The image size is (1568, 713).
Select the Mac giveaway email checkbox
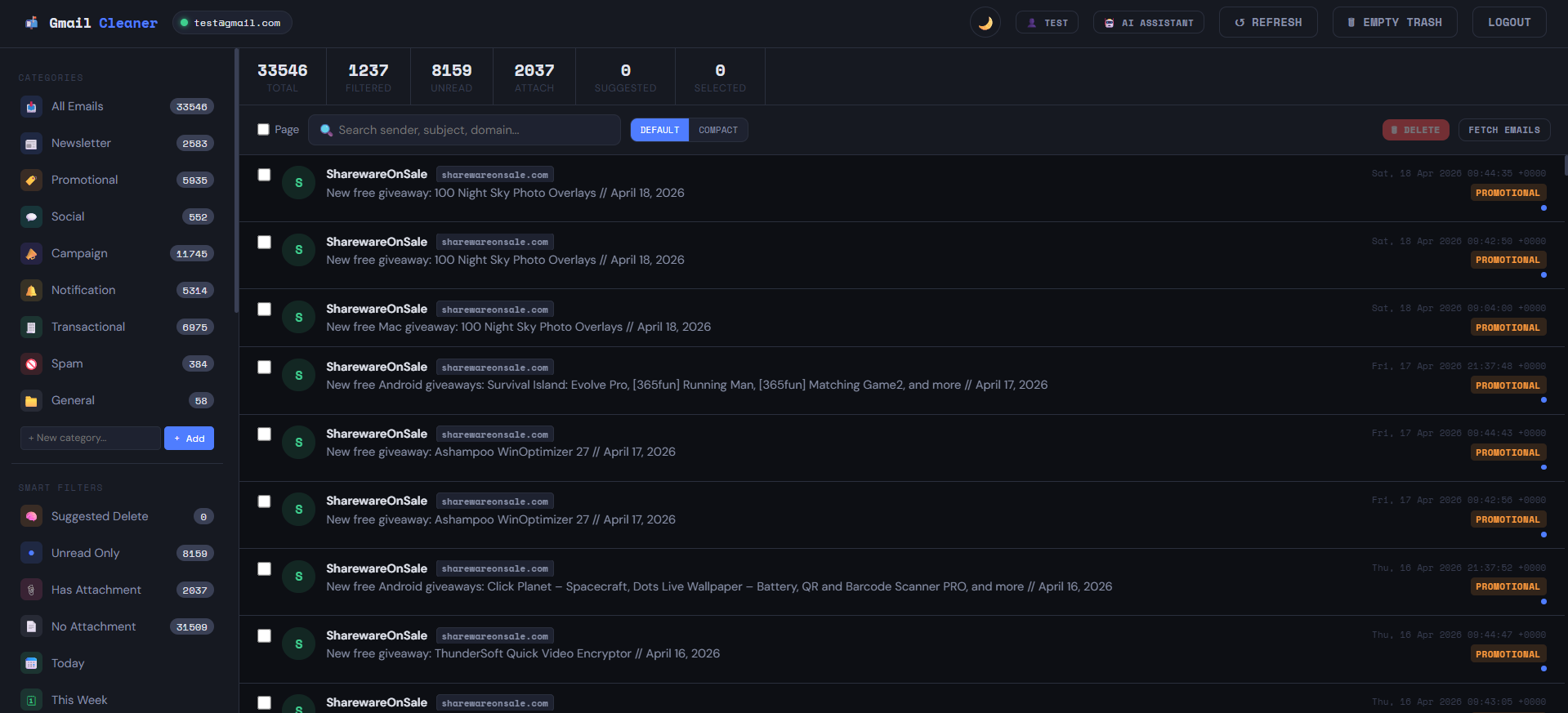264,309
